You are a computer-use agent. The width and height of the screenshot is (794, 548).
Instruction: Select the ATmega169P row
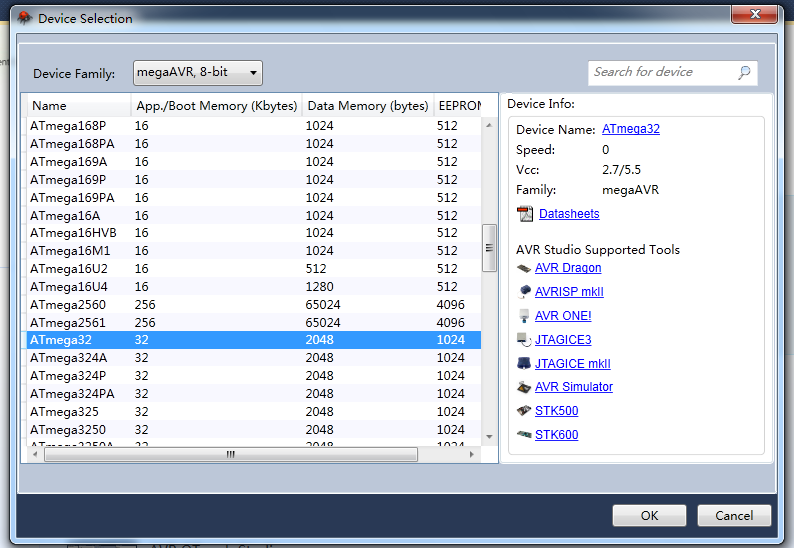(x=253, y=180)
